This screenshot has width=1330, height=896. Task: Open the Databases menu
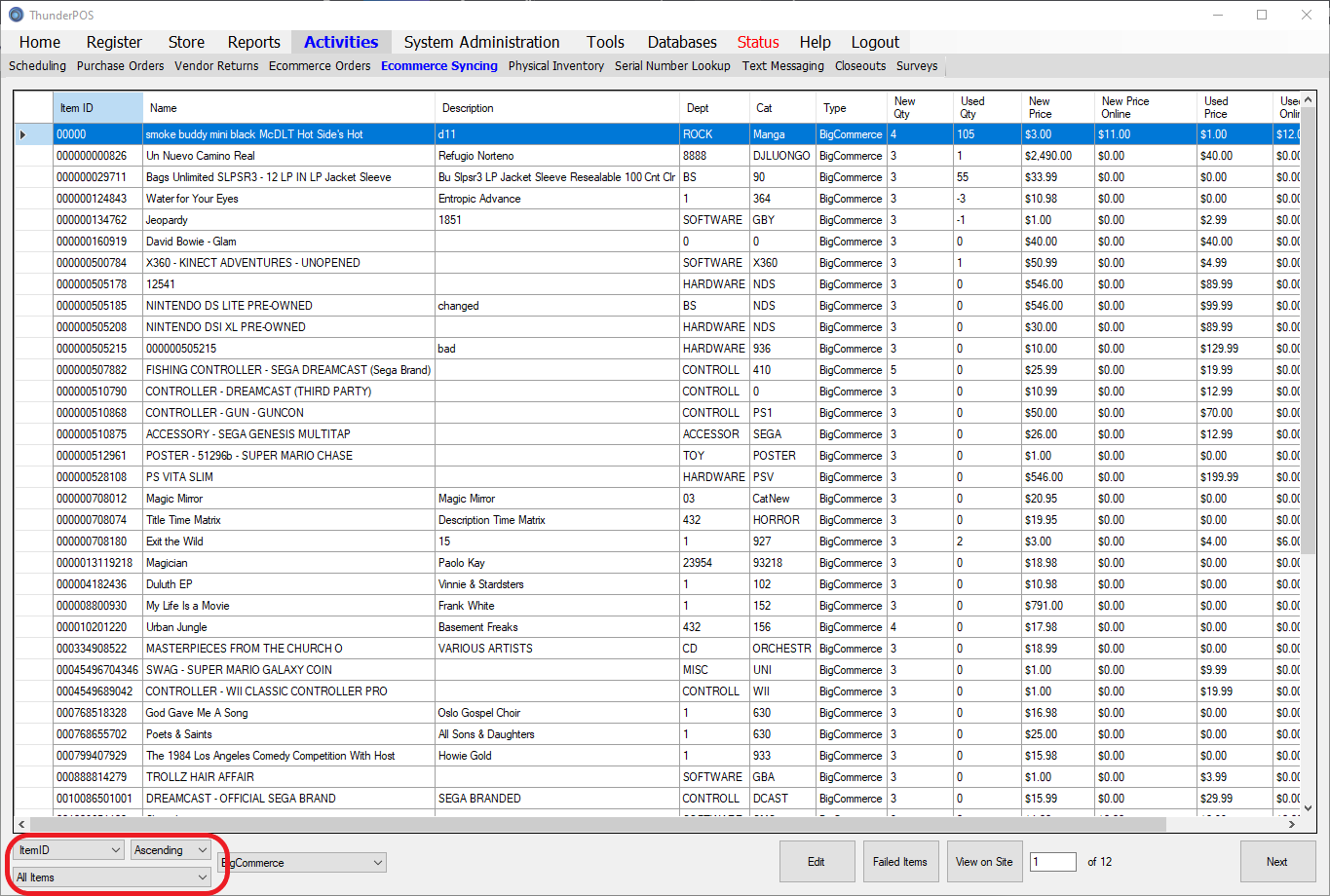coord(682,42)
